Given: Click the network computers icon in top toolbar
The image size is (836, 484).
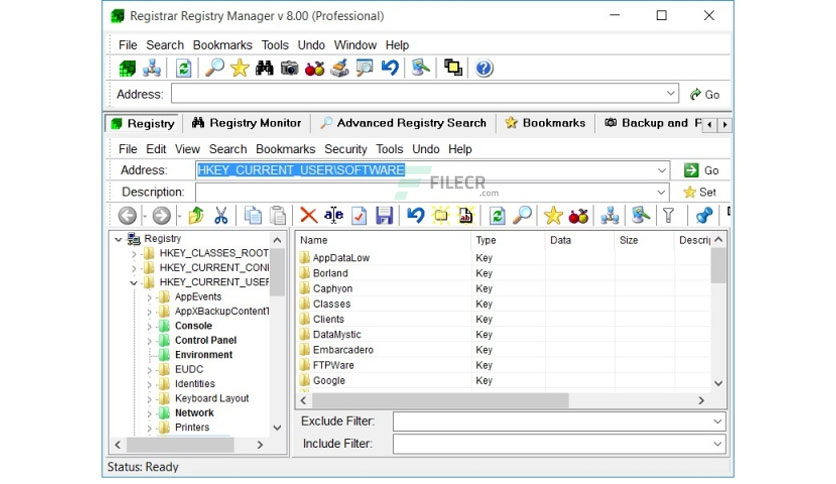Looking at the screenshot, I should click(152, 68).
